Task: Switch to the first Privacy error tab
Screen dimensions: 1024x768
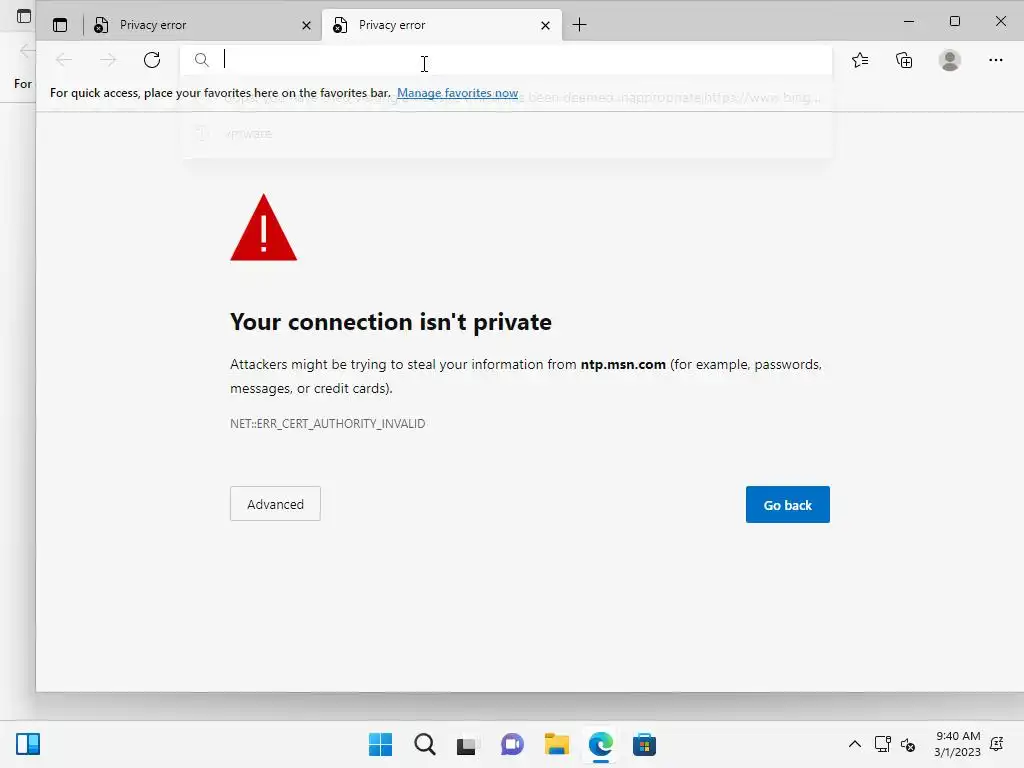Action: pos(202,25)
